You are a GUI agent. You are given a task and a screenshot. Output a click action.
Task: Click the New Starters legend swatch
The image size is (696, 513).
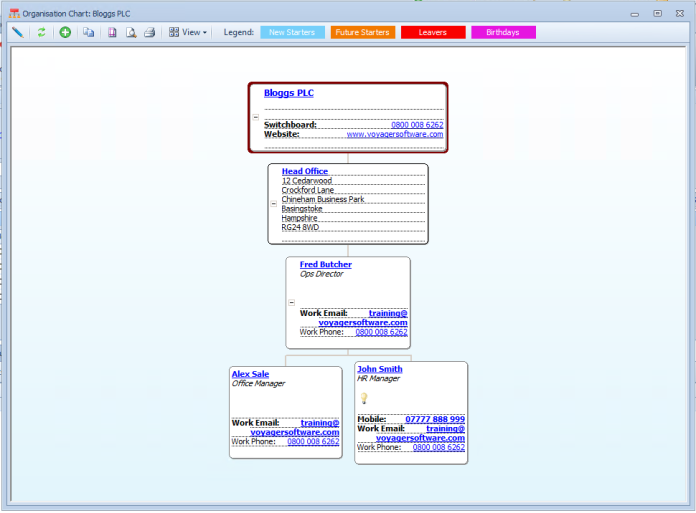click(292, 32)
